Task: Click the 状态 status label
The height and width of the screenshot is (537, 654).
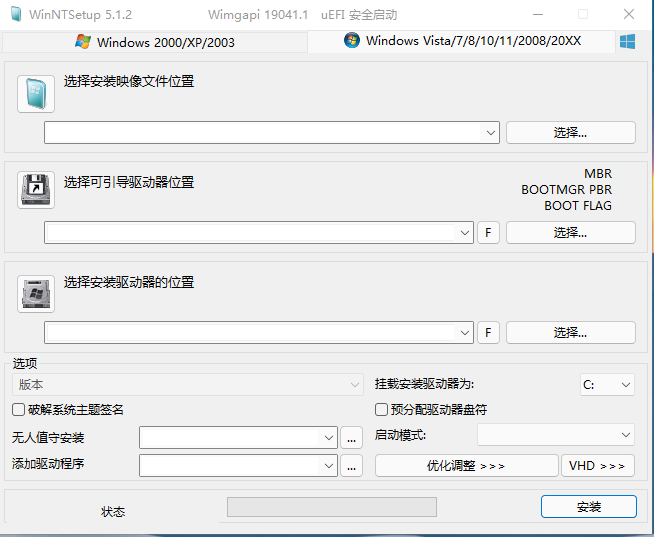Action: [113, 512]
